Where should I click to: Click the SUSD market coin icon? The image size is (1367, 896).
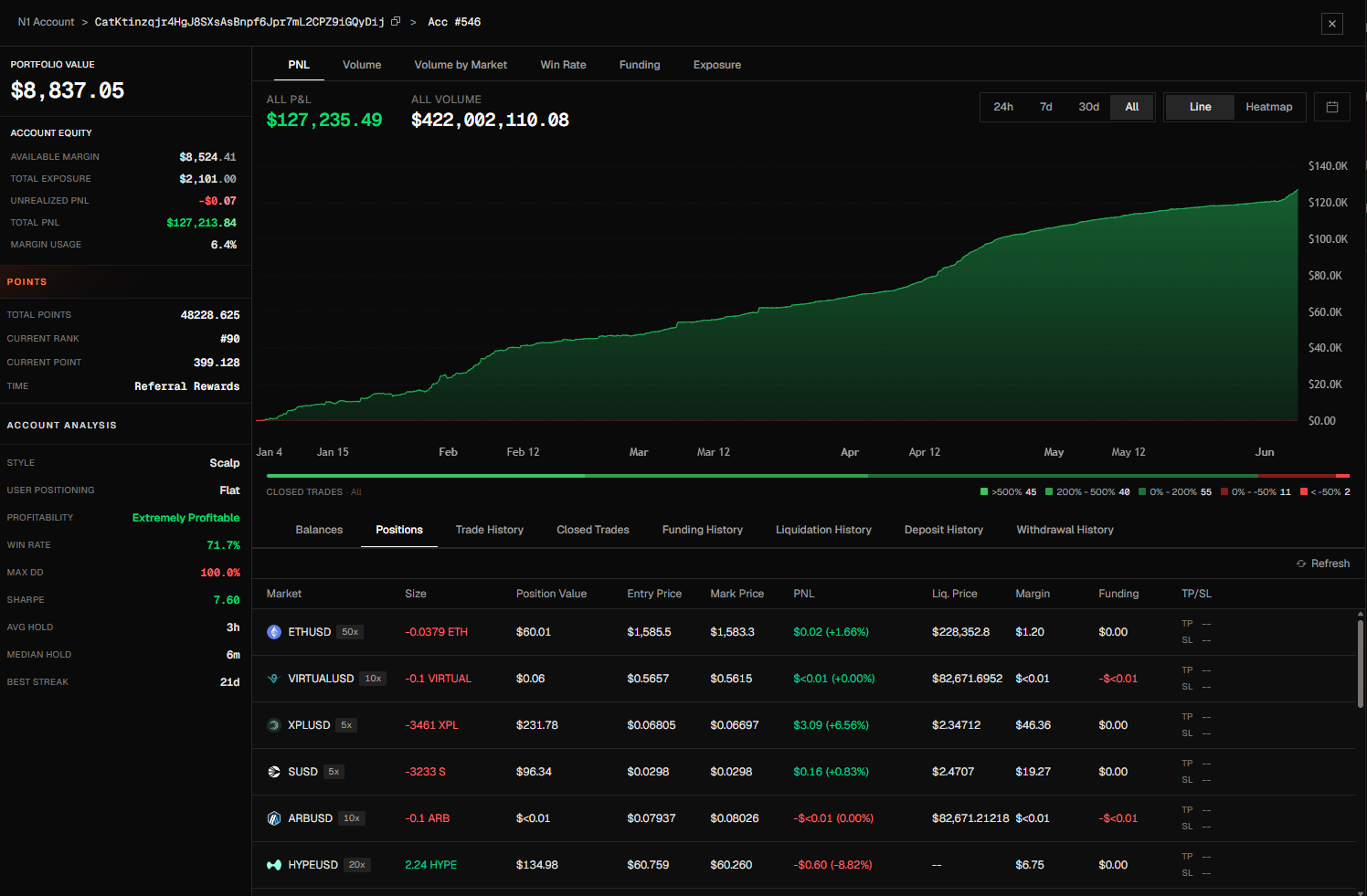[x=274, y=772]
